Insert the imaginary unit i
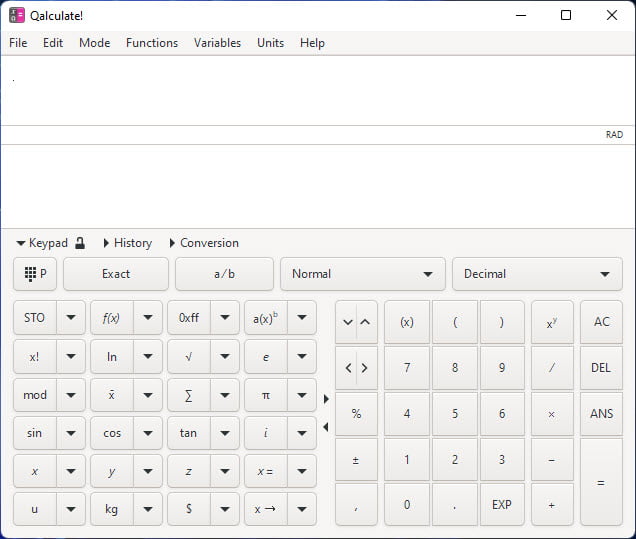Viewport: 636px width, 539px height. pyautogui.click(x=266, y=433)
